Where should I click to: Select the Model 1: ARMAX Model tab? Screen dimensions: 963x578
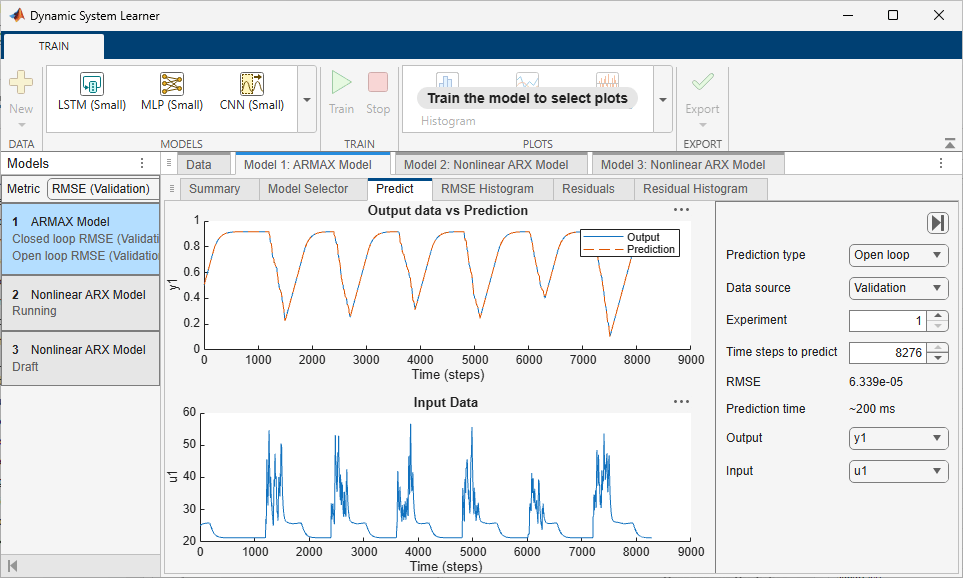point(313,164)
